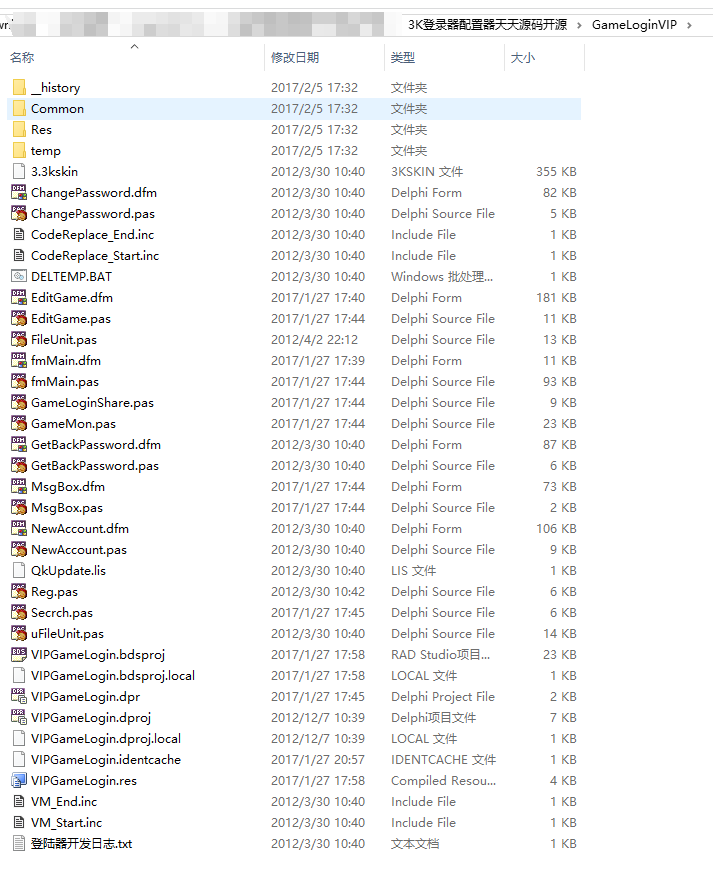Sort files by 修改日期 column header
Screen dimensions: 713x872
tap(295, 58)
